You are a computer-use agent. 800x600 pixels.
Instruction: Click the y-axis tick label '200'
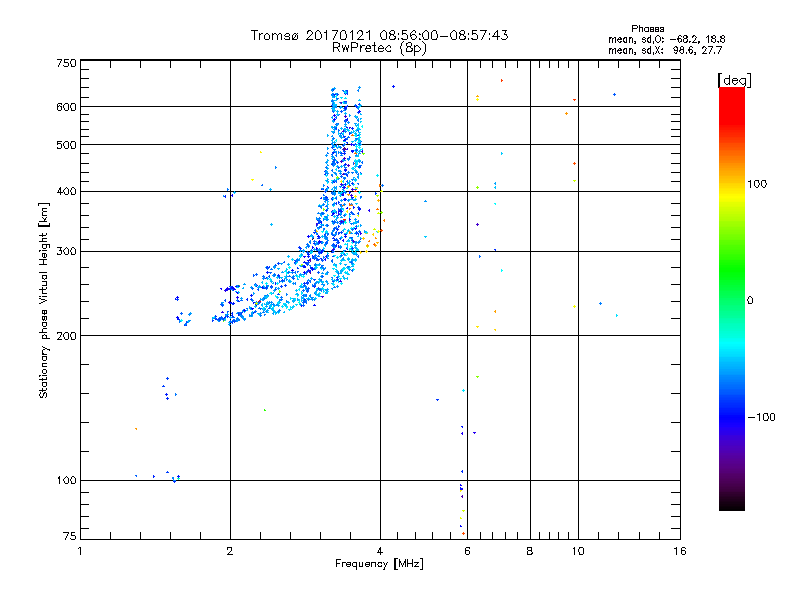pyautogui.click(x=66, y=336)
